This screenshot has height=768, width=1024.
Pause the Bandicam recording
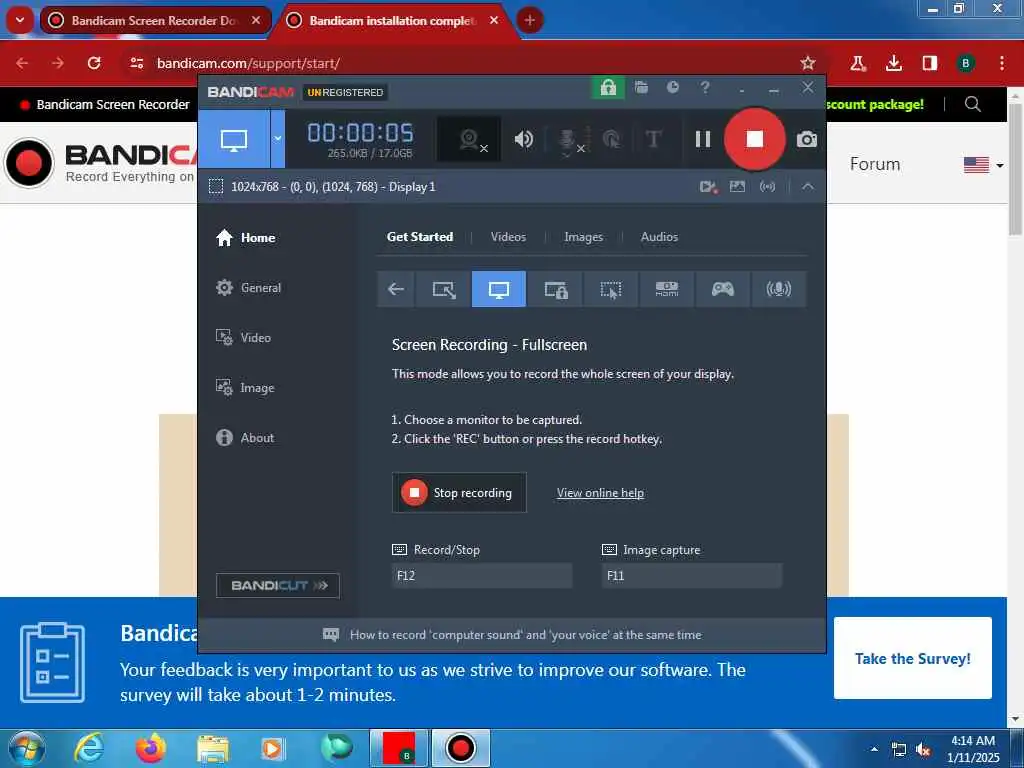point(703,139)
